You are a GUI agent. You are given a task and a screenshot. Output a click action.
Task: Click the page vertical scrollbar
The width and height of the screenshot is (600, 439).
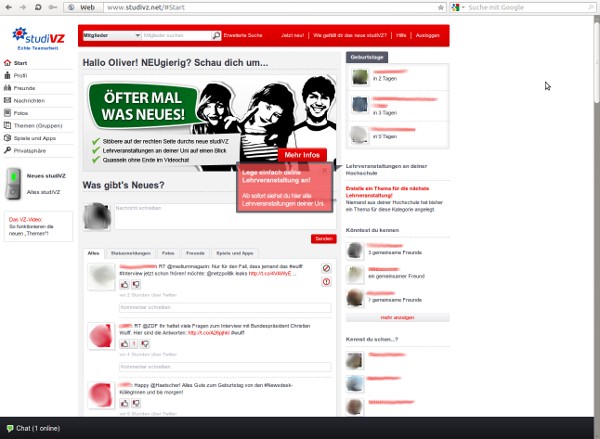click(597, 61)
